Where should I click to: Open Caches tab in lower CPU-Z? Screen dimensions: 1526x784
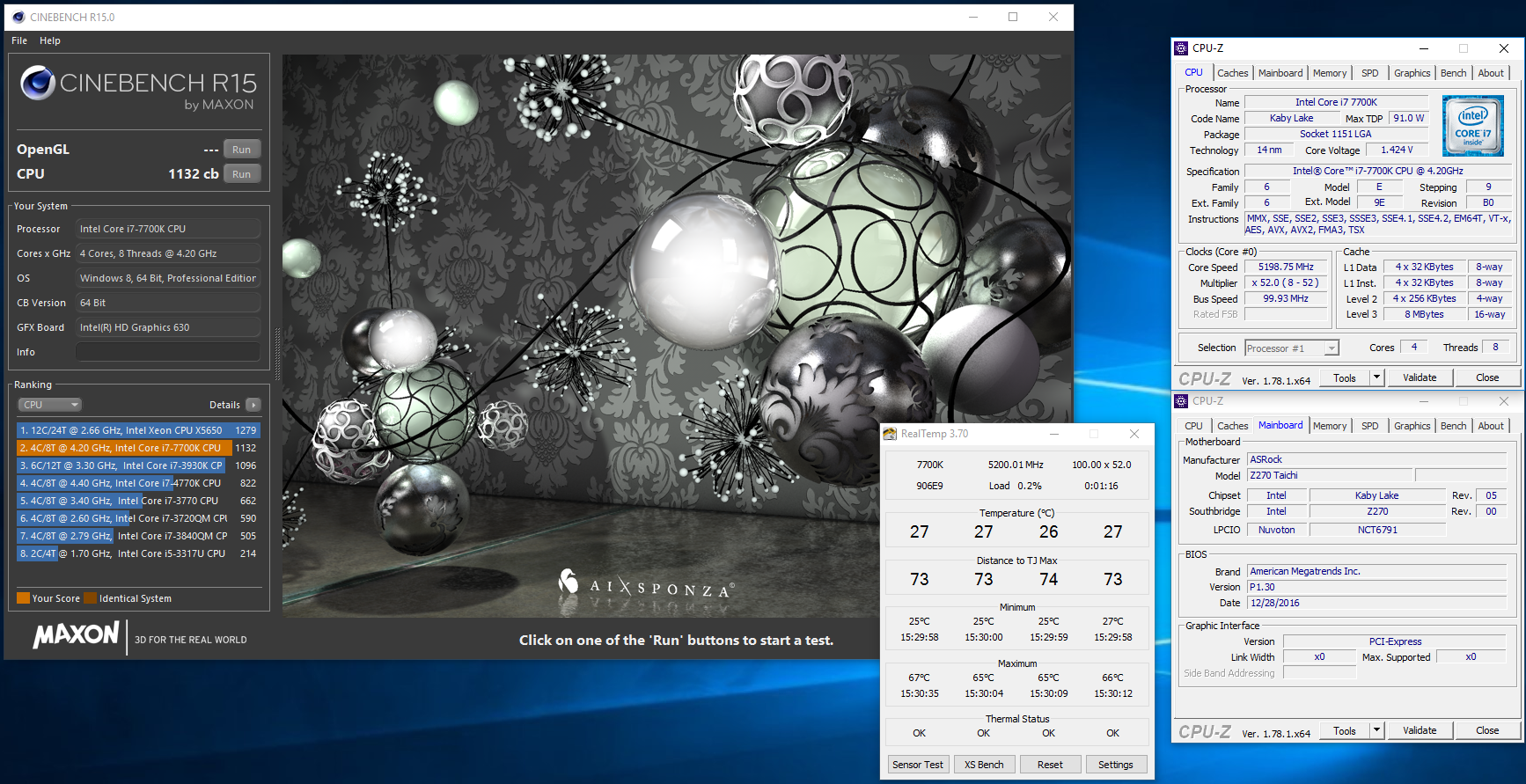1233,426
